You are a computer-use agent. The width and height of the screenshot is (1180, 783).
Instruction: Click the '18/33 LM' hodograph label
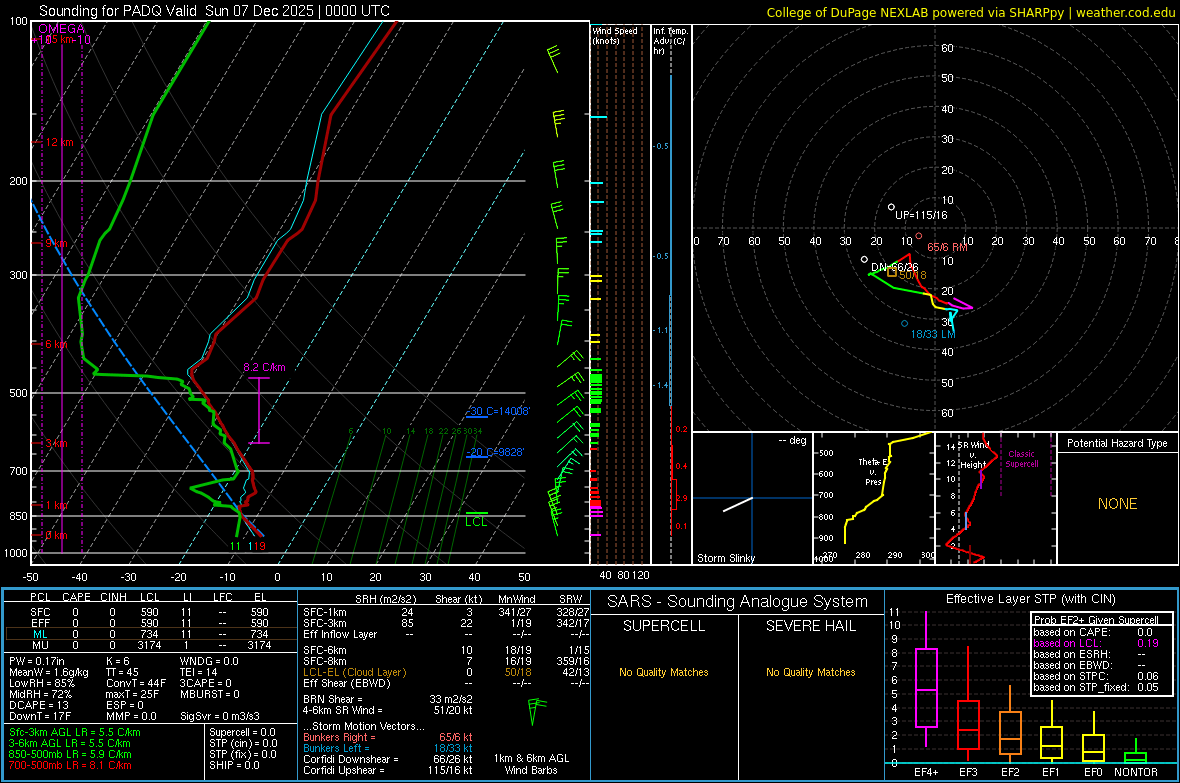[x=933, y=334]
